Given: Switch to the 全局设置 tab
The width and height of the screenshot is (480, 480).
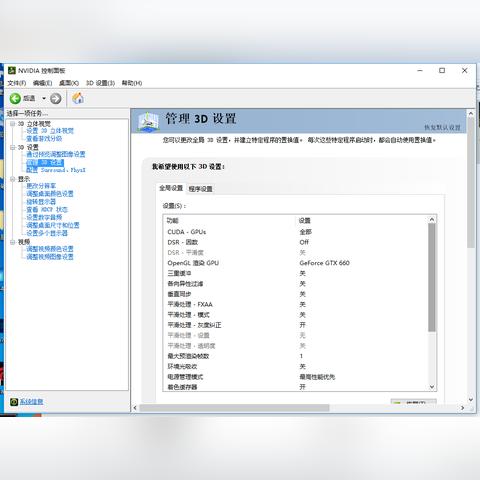Looking at the screenshot, I should (171, 188).
